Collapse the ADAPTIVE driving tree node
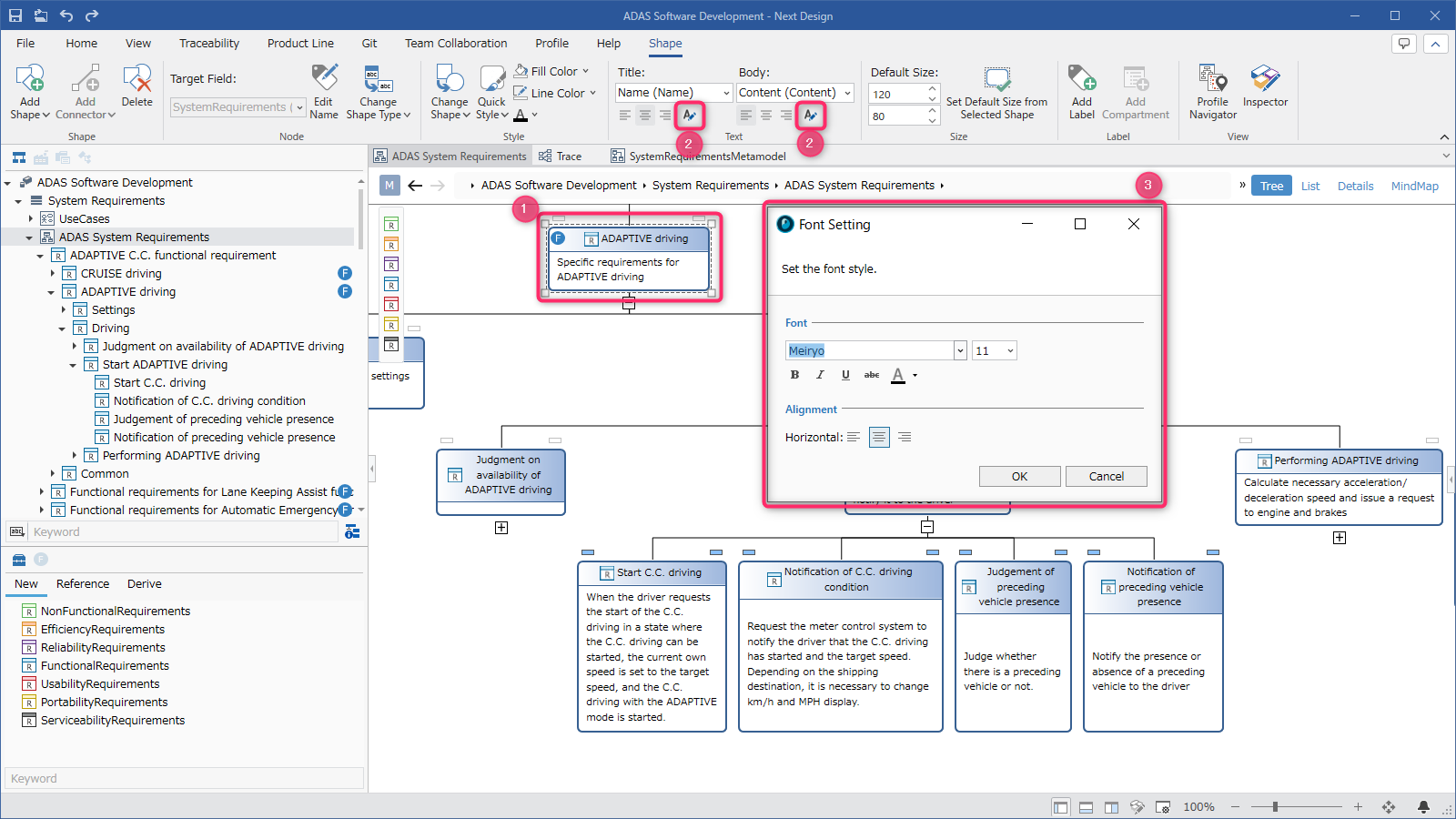 51,292
